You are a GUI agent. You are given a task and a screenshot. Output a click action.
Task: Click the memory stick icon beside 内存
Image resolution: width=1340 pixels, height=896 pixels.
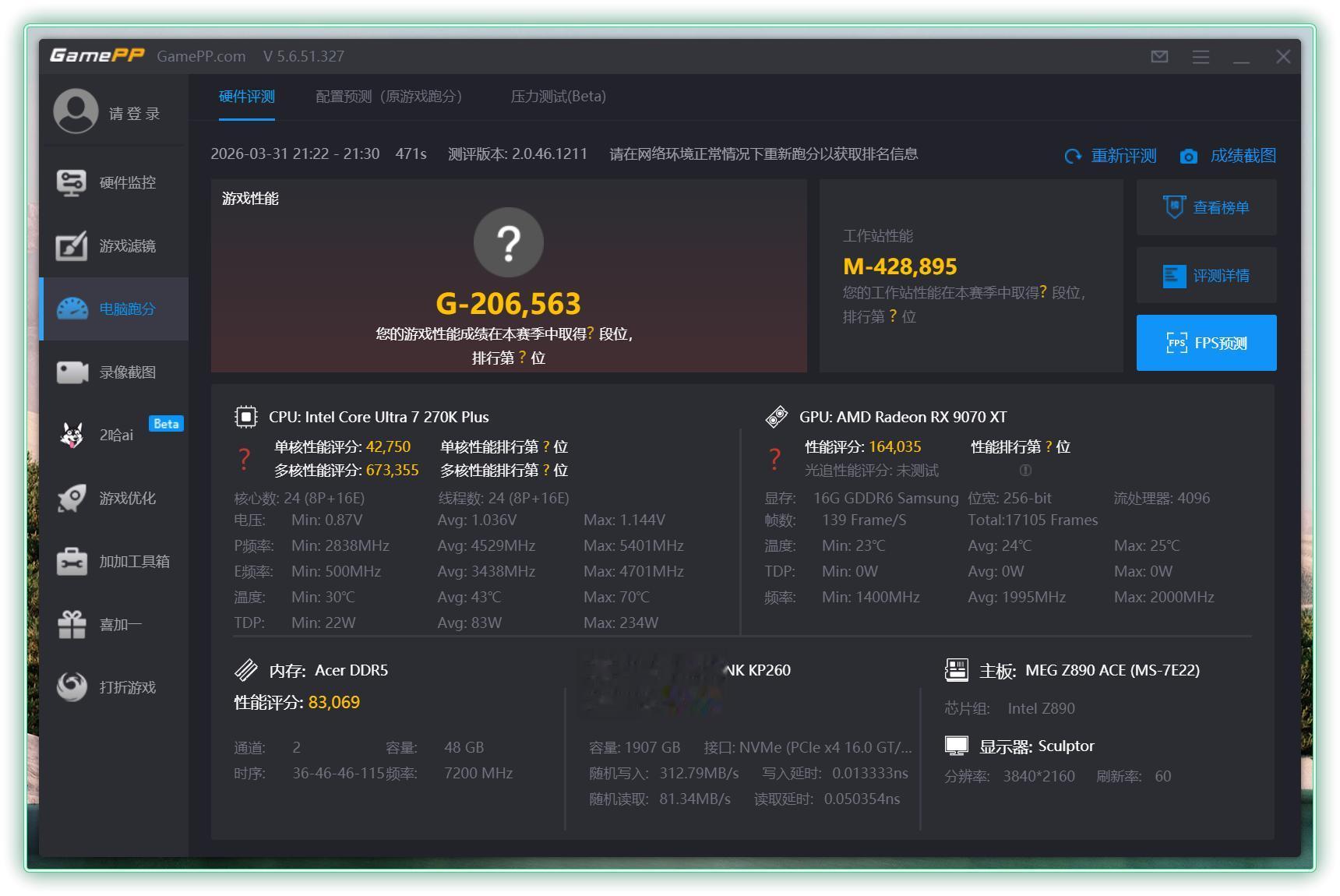(245, 670)
